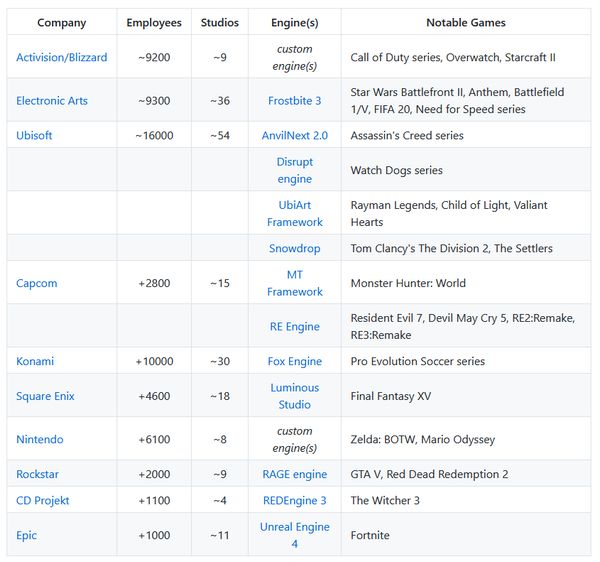Viewport: 600px width, 562px height.
Task: Click The Witcher 3 cell
Action: click(x=466, y=500)
